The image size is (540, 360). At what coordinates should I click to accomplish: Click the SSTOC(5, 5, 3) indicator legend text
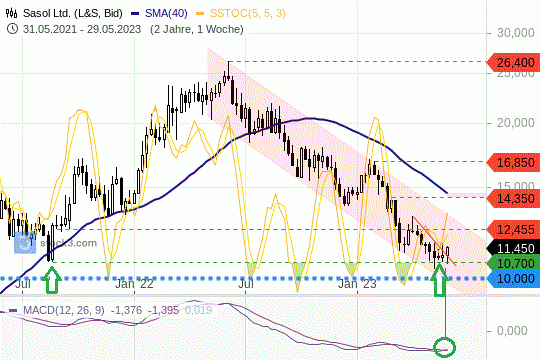point(247,13)
